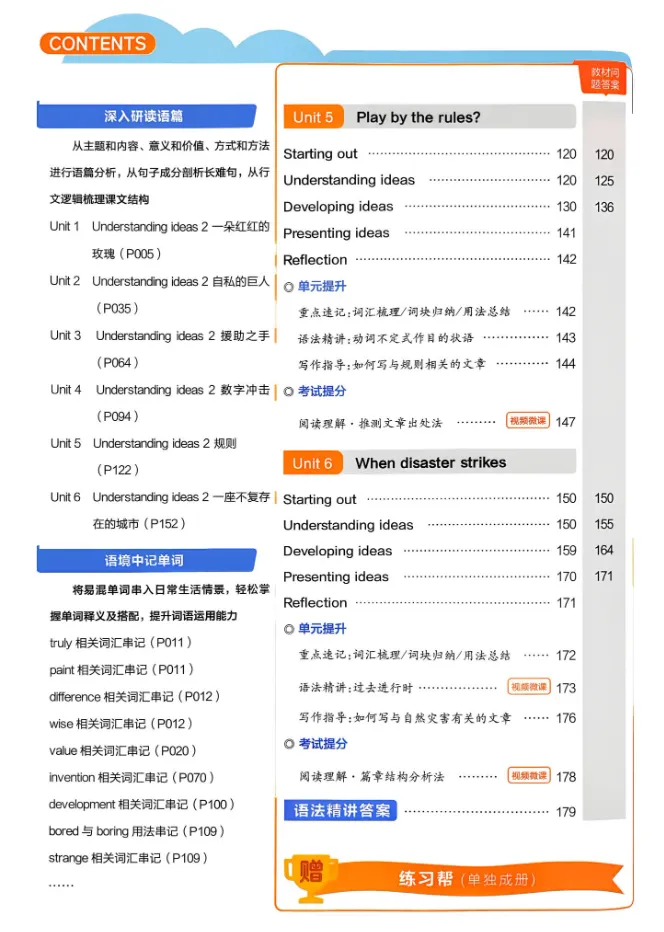
Task: Click the circle bullet before Unit 5 考试提分
Action: click(x=289, y=392)
